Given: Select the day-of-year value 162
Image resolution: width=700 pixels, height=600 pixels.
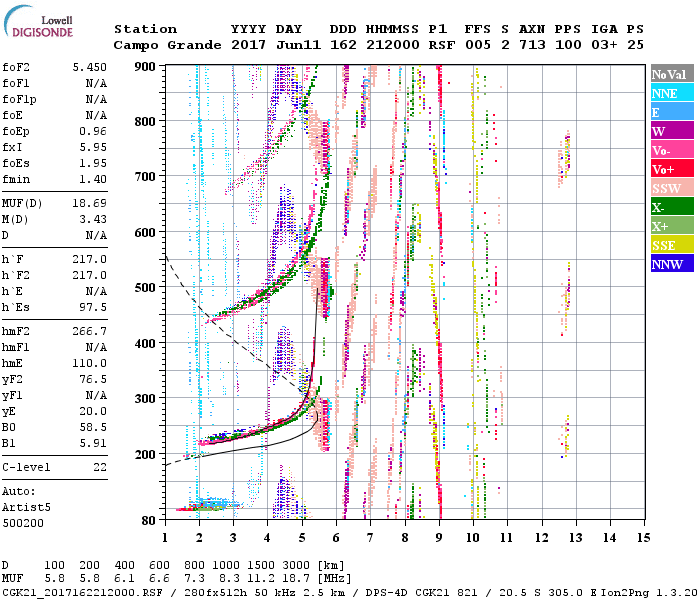Looking at the screenshot, I should point(343,46).
